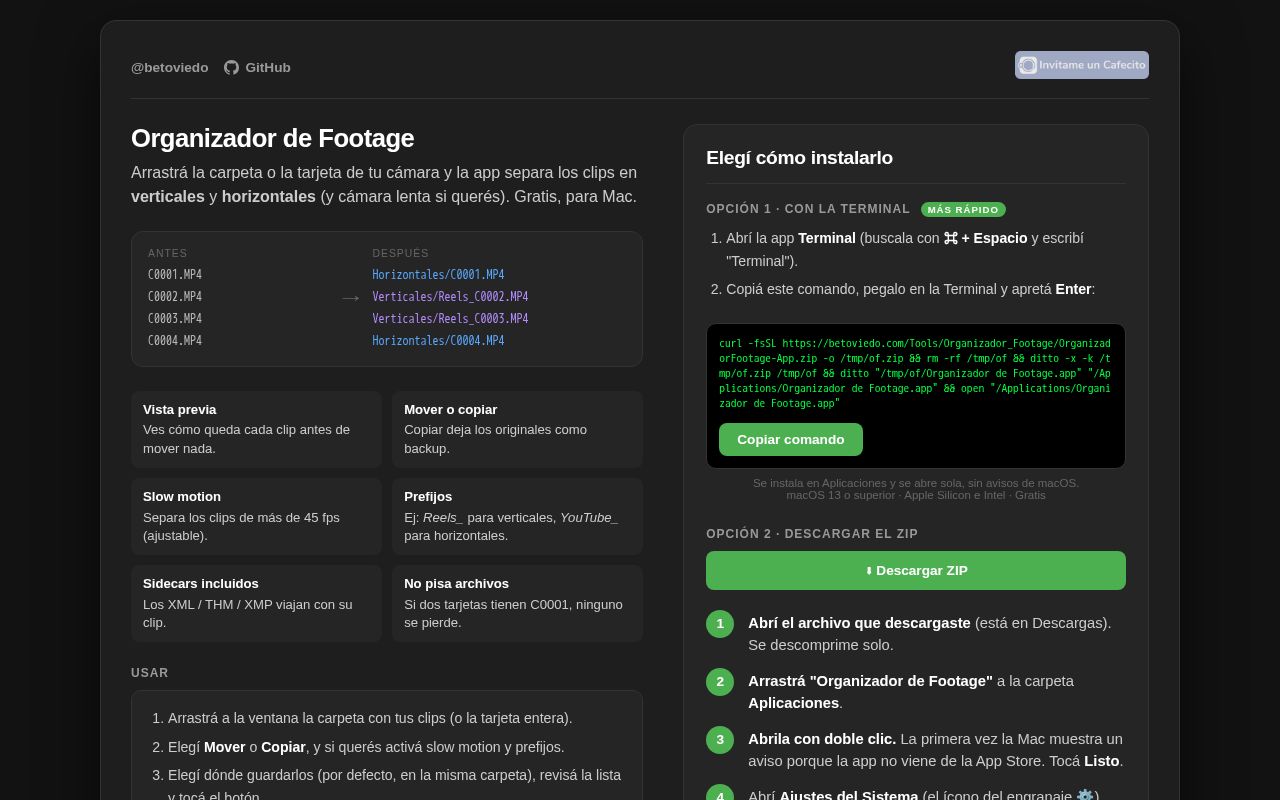Click step 2 Arrastrá "Organizador de Footage" text
This screenshot has width=1280, height=800.
click(870, 681)
